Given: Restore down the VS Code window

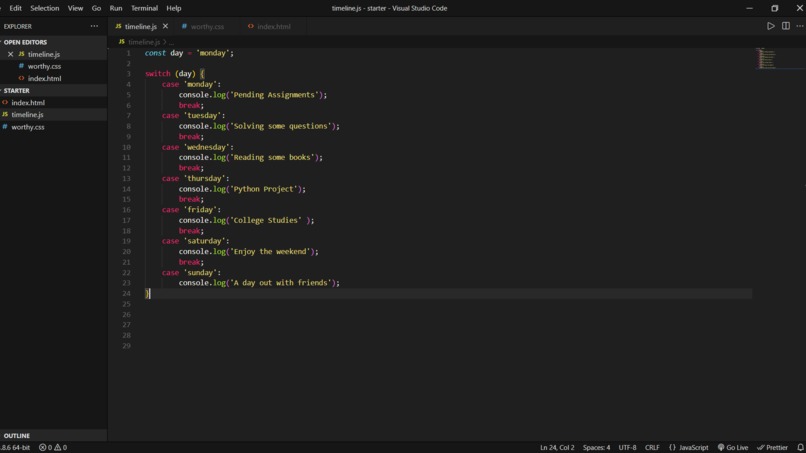Looking at the screenshot, I should tap(774, 8).
